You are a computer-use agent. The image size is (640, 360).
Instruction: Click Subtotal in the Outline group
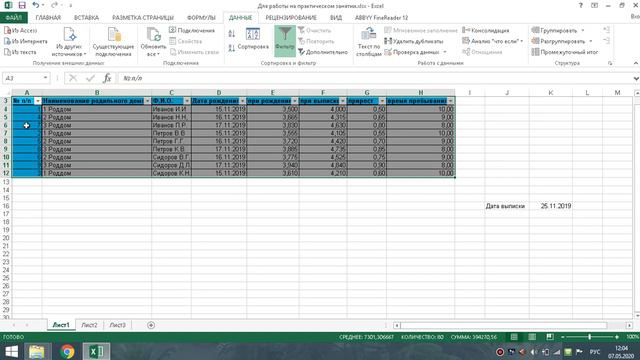[x=564, y=52]
